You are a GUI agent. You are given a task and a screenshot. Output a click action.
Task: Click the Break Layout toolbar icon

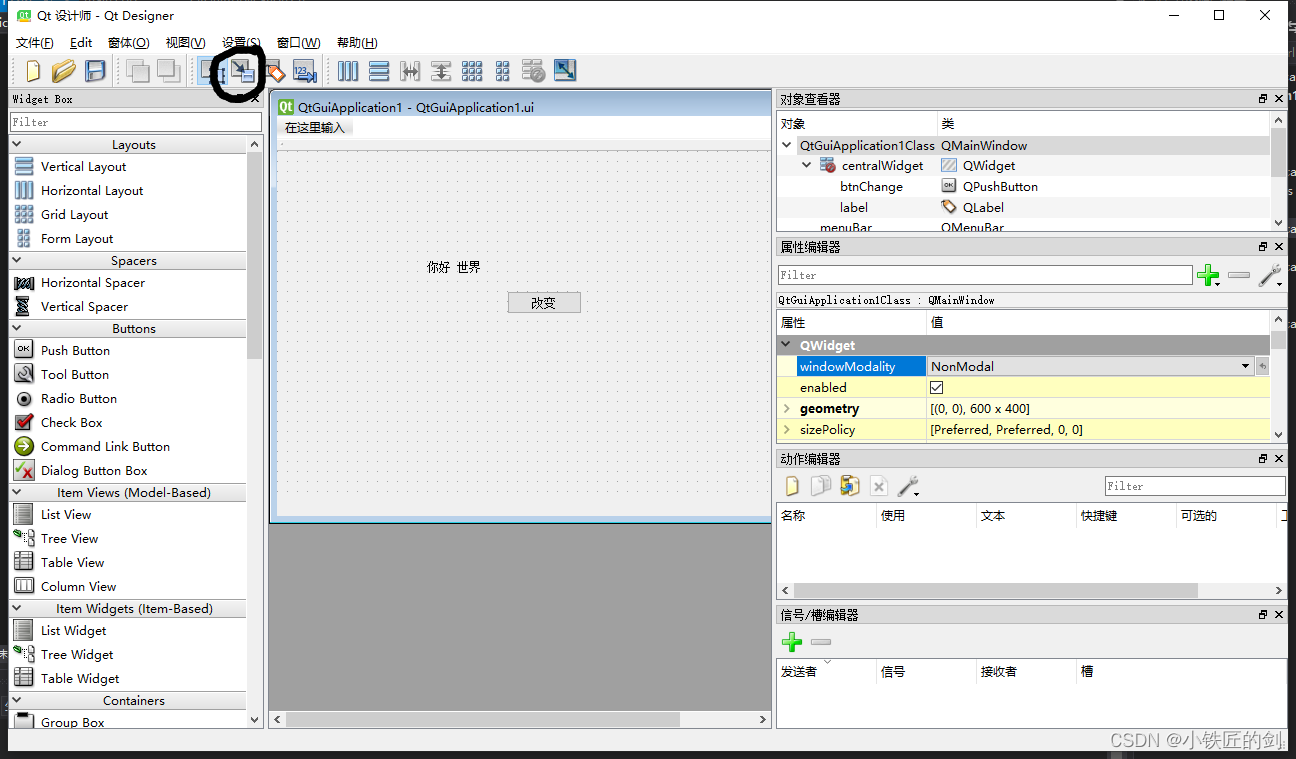point(533,70)
